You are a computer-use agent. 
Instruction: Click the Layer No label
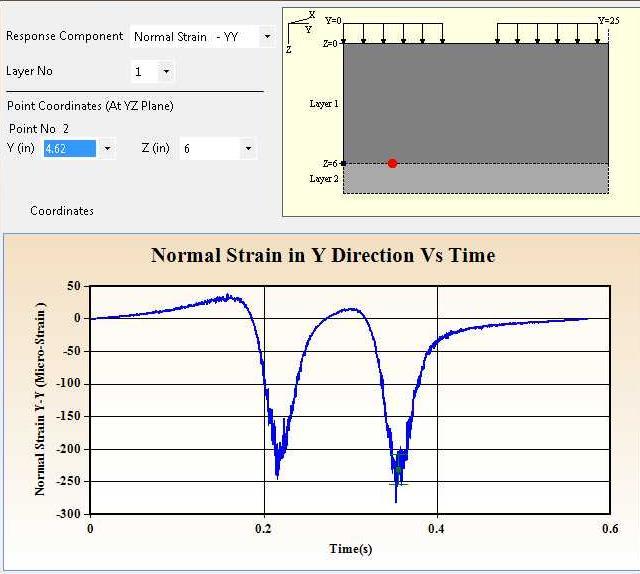tap(29, 71)
